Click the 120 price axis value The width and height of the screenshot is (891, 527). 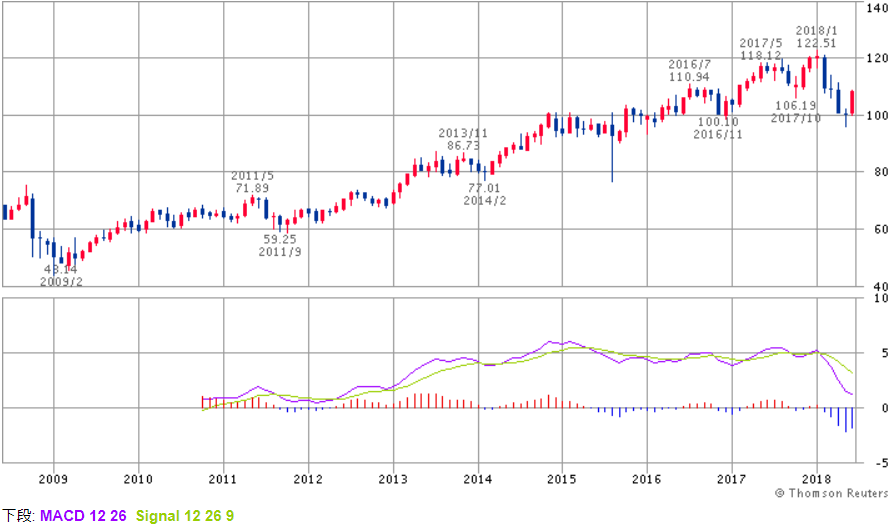point(878,58)
